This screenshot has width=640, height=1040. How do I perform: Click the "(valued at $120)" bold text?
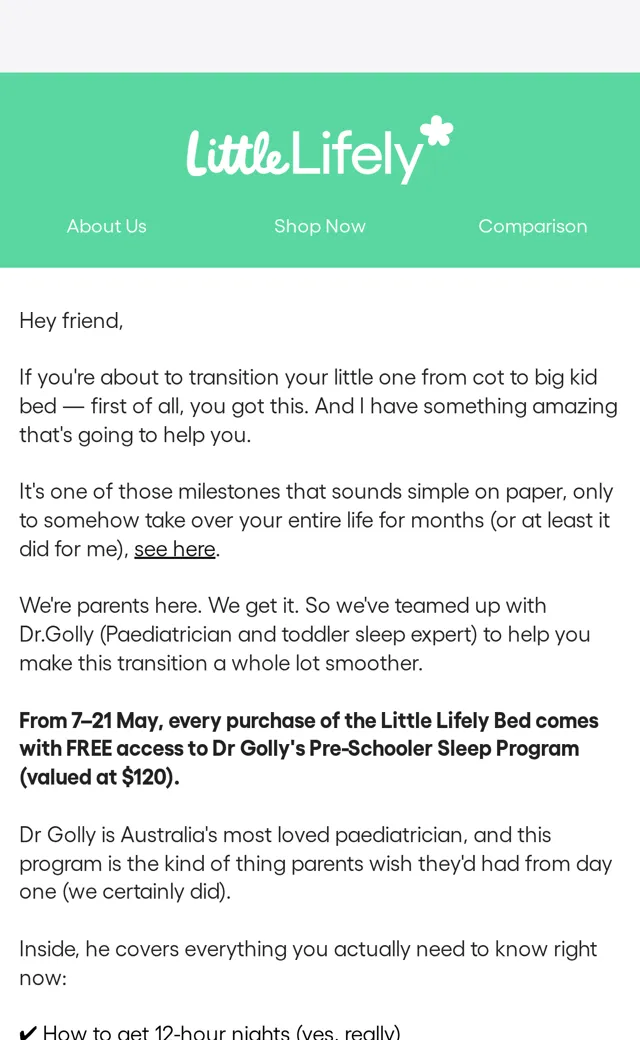(x=99, y=777)
